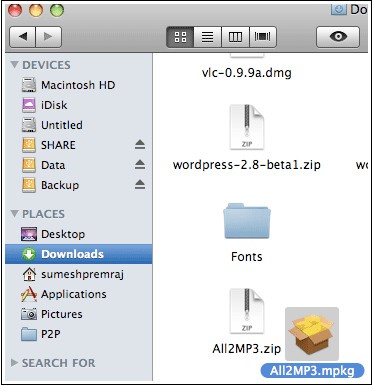Click the Data volume icon
Image resolution: width=372 pixels, height=386 pixels.
click(x=29, y=165)
